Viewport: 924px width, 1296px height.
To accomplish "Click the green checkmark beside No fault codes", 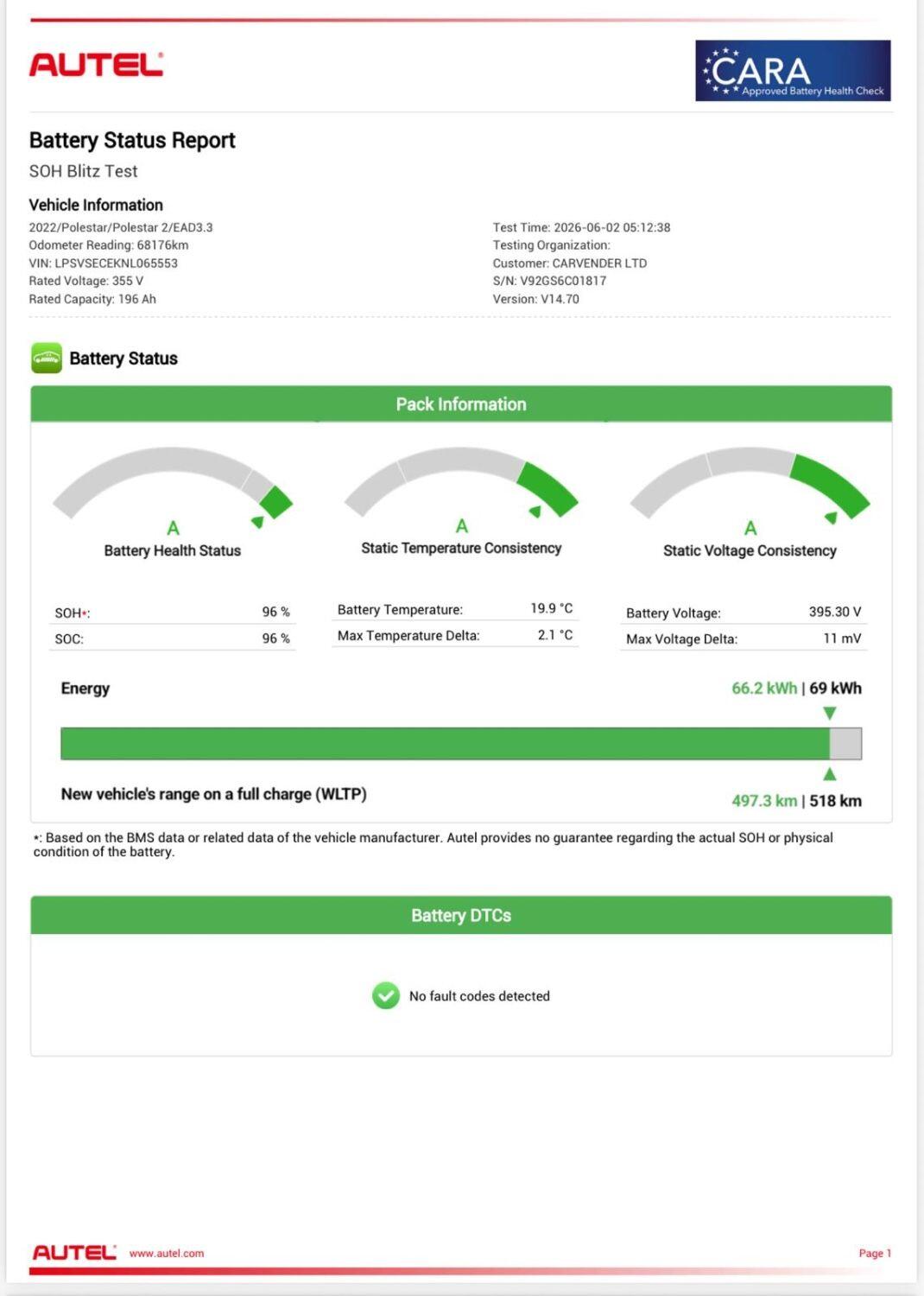I will pyautogui.click(x=386, y=995).
